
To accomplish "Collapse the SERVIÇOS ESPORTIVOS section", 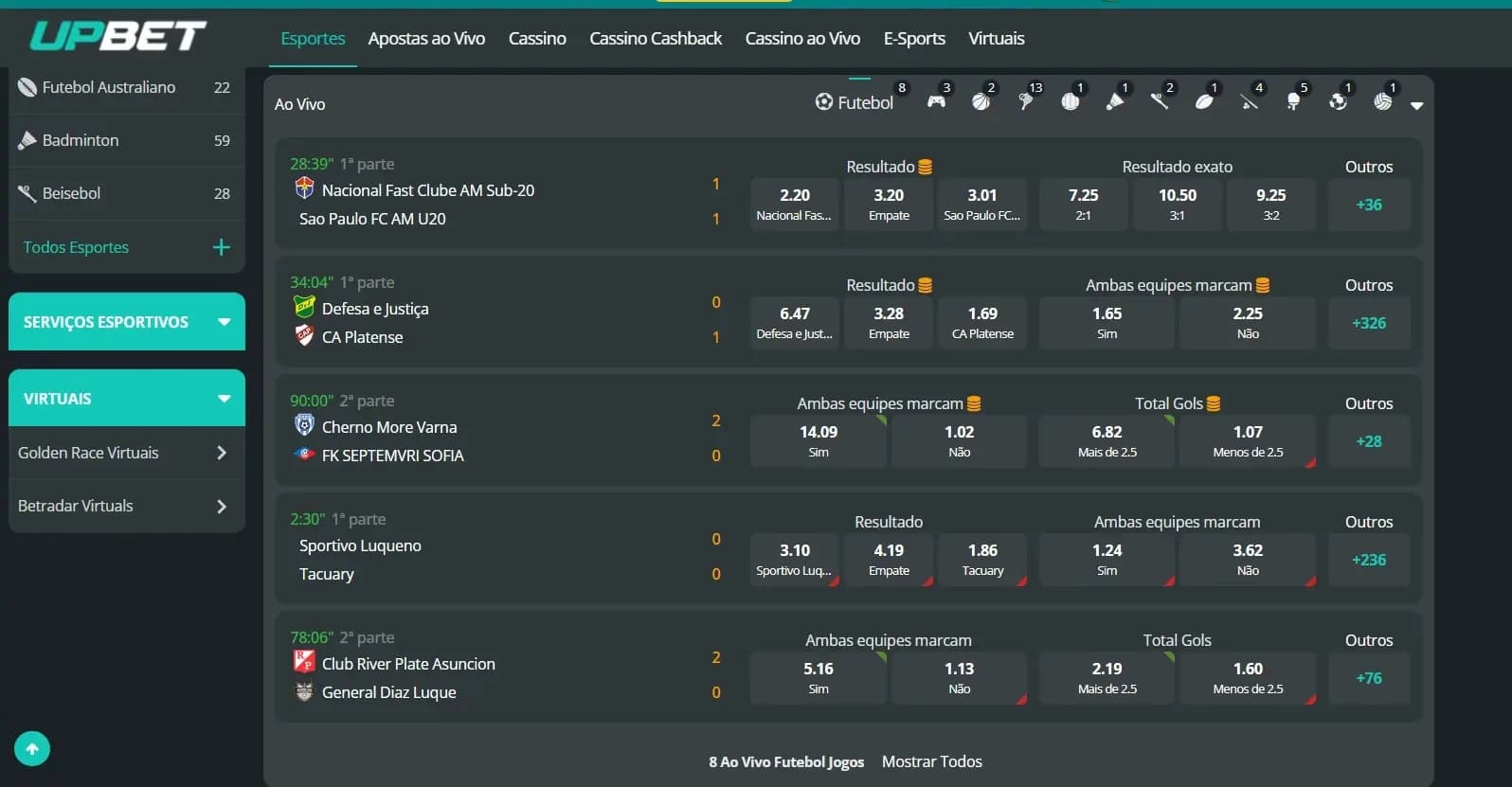I will click(127, 322).
